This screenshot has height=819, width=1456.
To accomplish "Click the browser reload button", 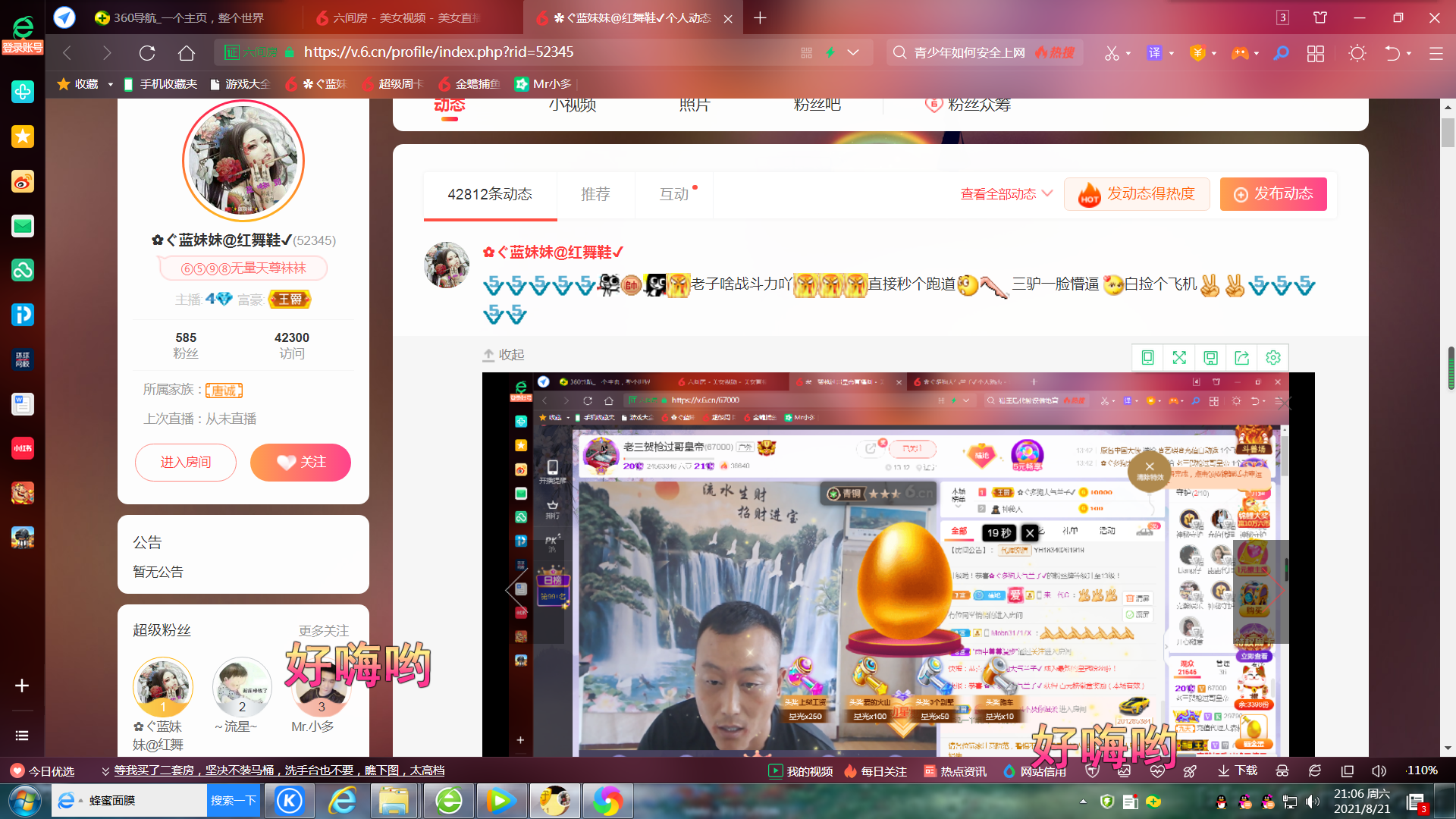I will 147,52.
